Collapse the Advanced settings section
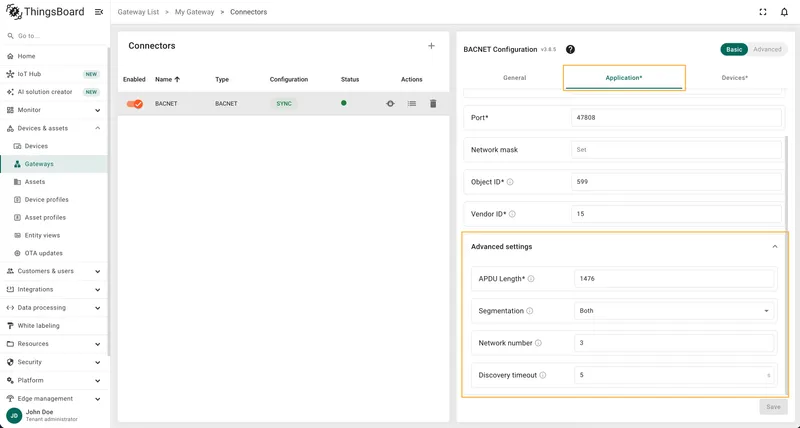 tap(774, 247)
